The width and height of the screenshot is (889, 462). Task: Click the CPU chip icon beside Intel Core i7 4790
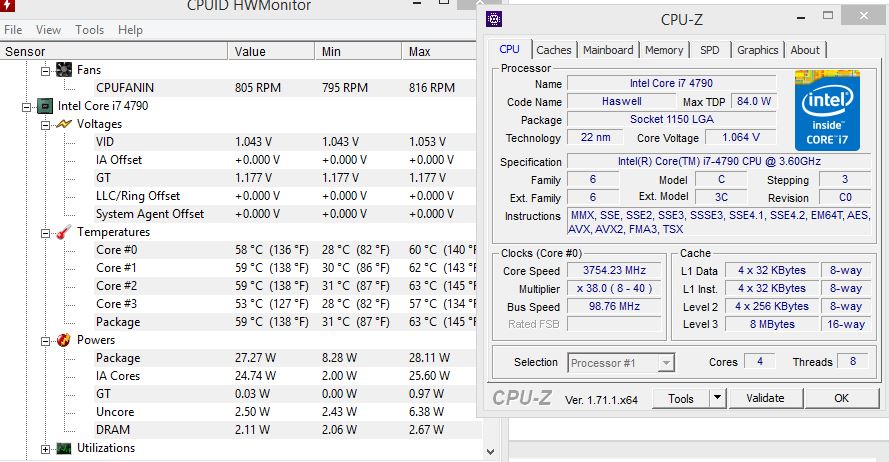45,105
